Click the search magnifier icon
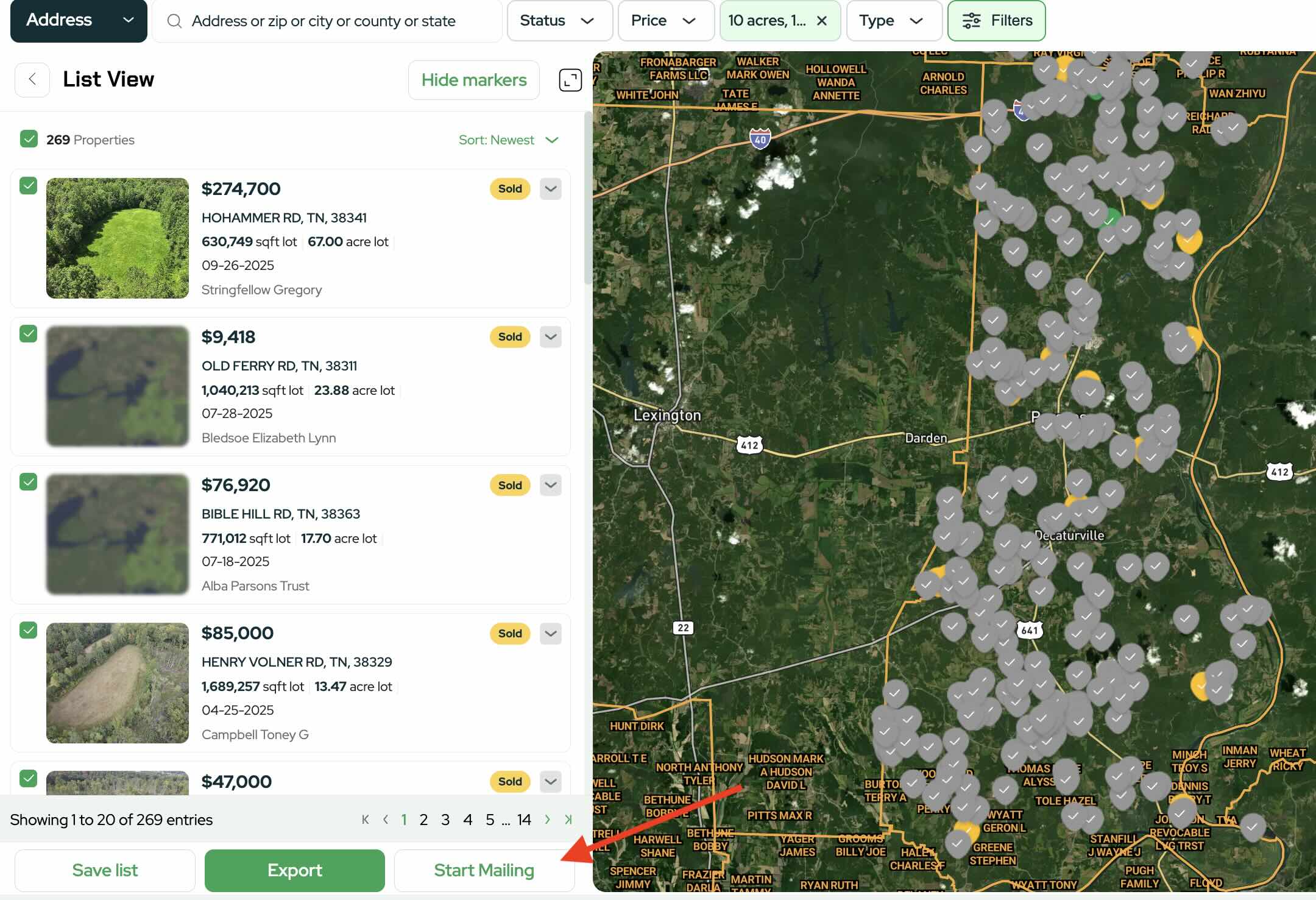The width and height of the screenshot is (1316, 900). (x=174, y=21)
